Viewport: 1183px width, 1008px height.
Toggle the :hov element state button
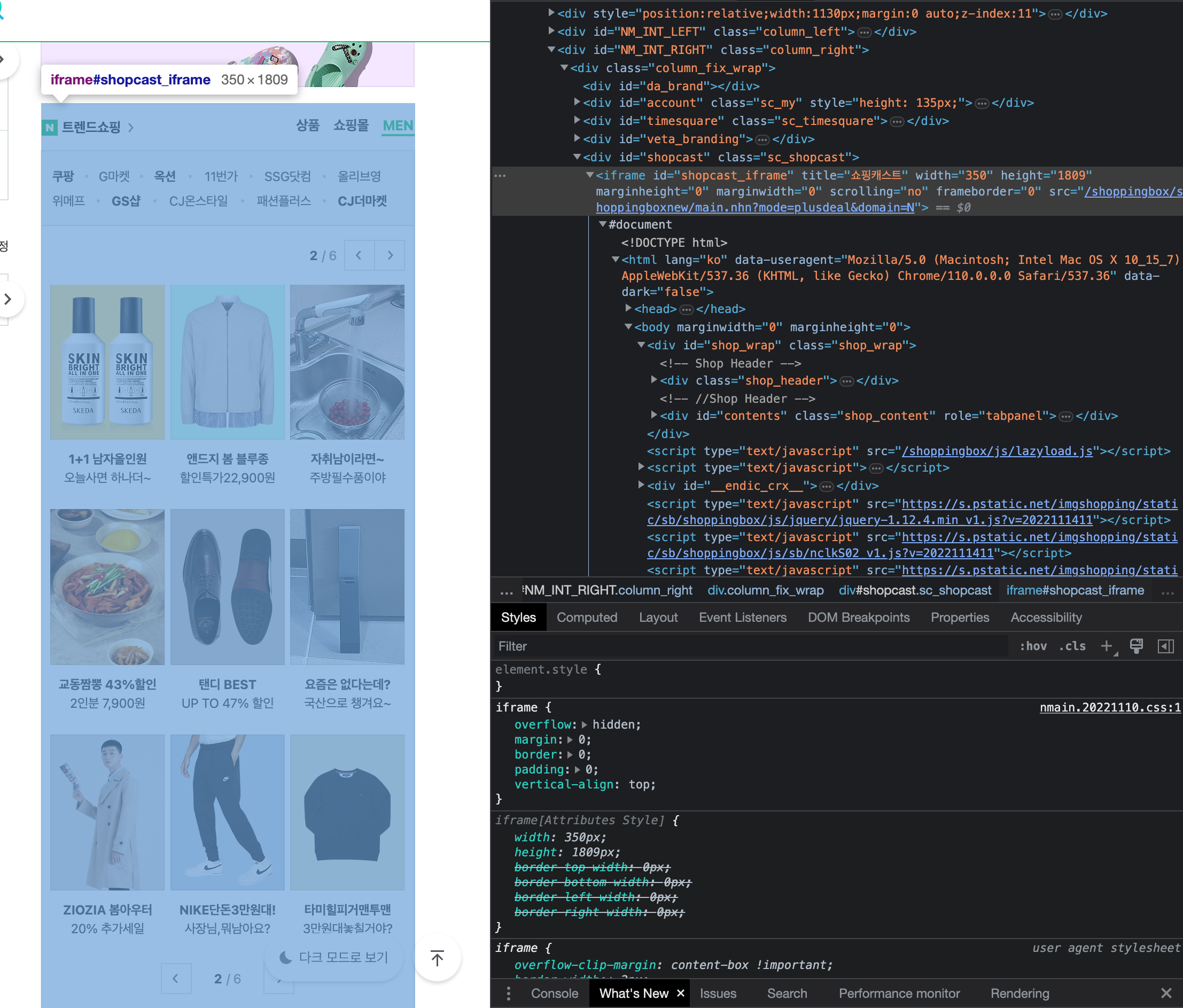[1033, 646]
